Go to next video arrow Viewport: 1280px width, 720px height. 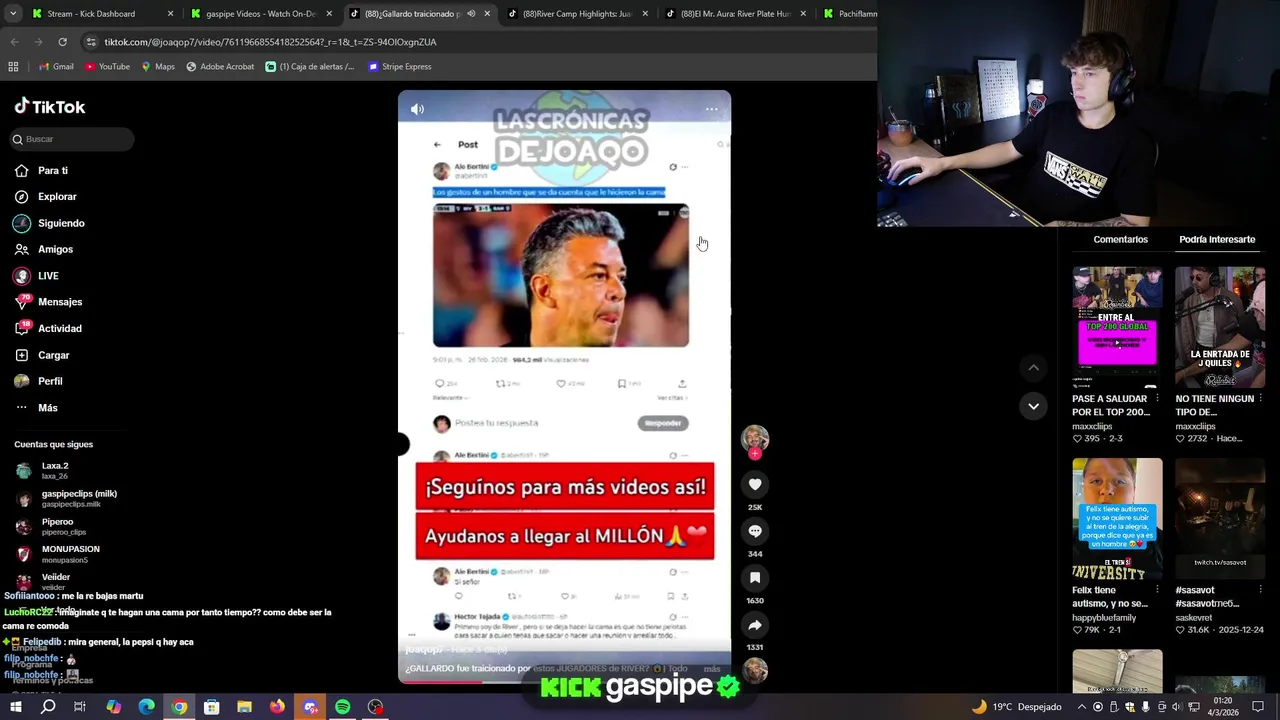pyautogui.click(x=1033, y=406)
